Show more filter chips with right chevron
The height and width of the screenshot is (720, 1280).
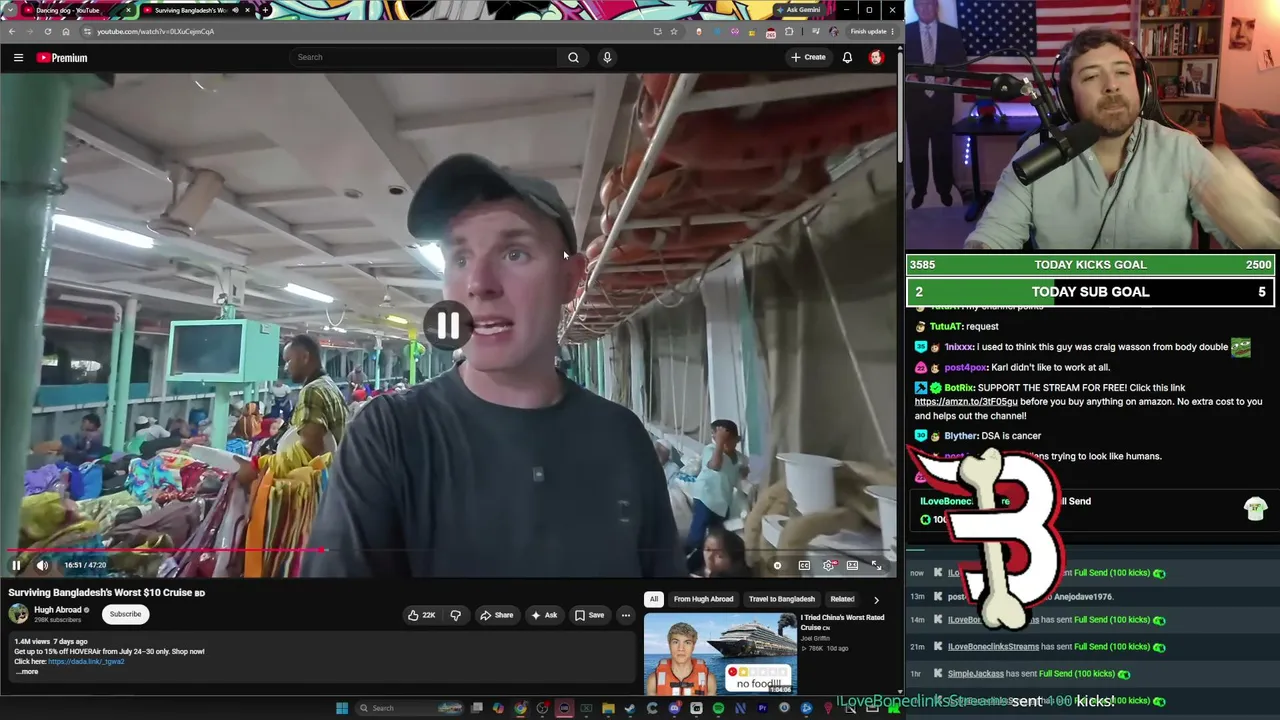(876, 600)
